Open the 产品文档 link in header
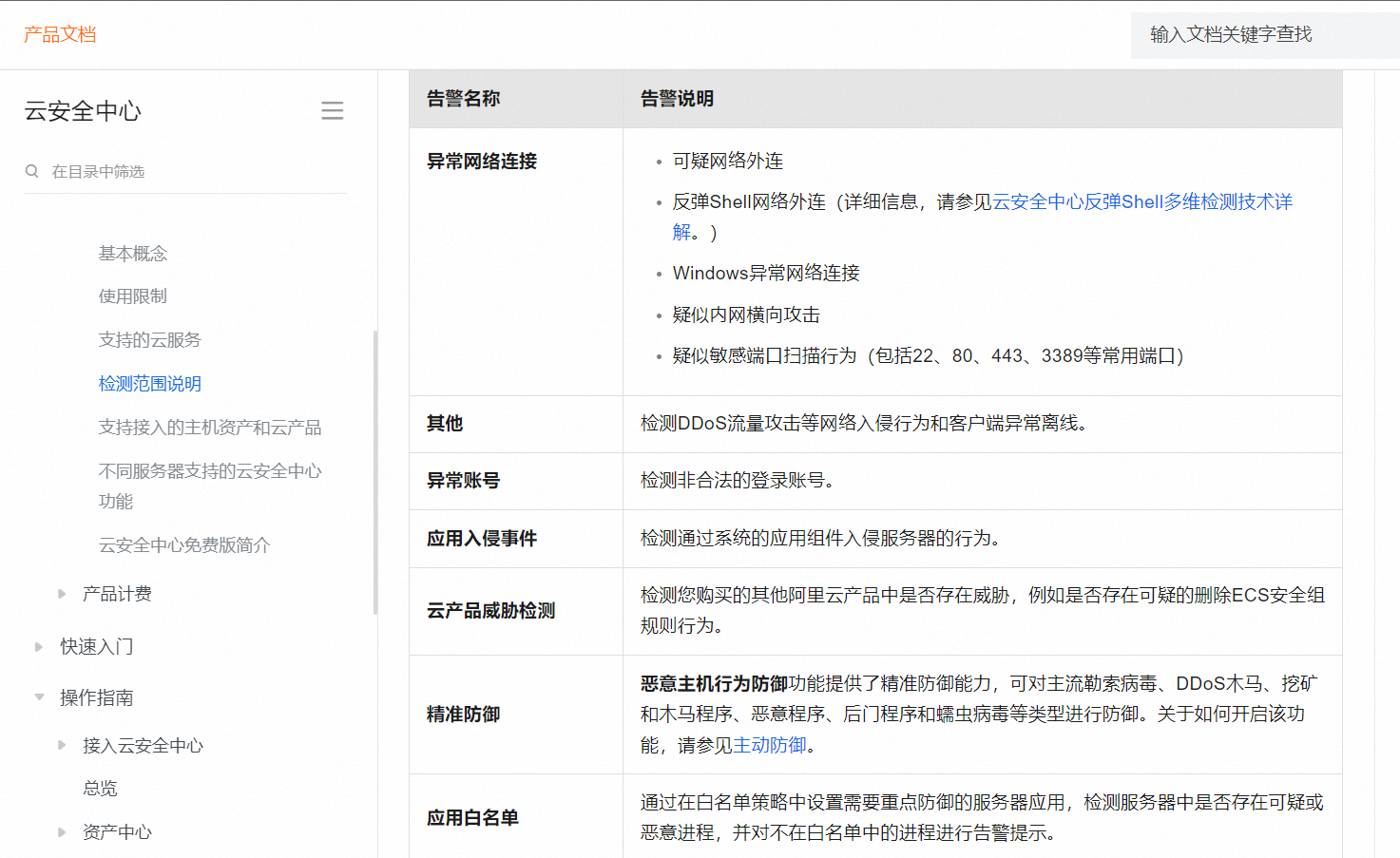This screenshot has width=1400, height=858. [60, 35]
